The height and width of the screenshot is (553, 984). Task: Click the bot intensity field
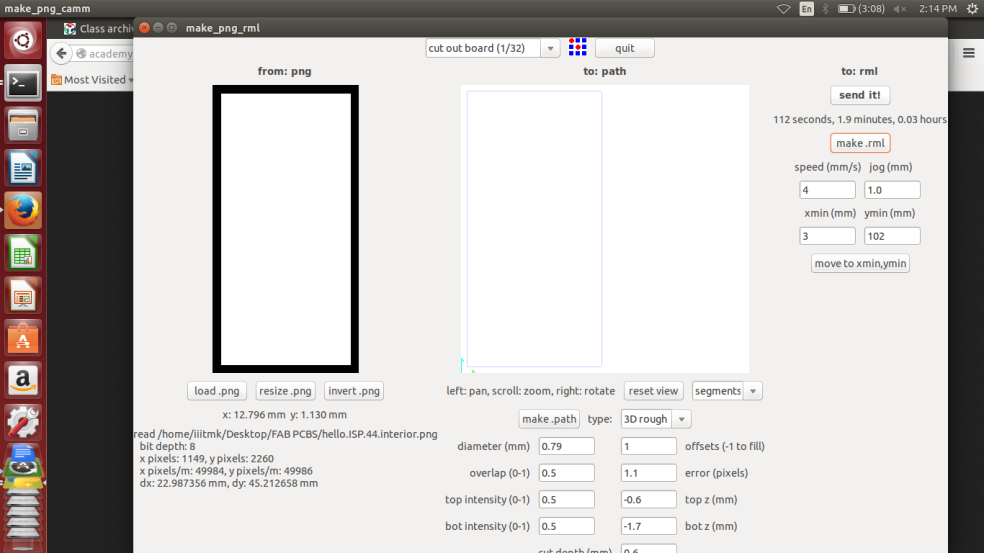567,526
